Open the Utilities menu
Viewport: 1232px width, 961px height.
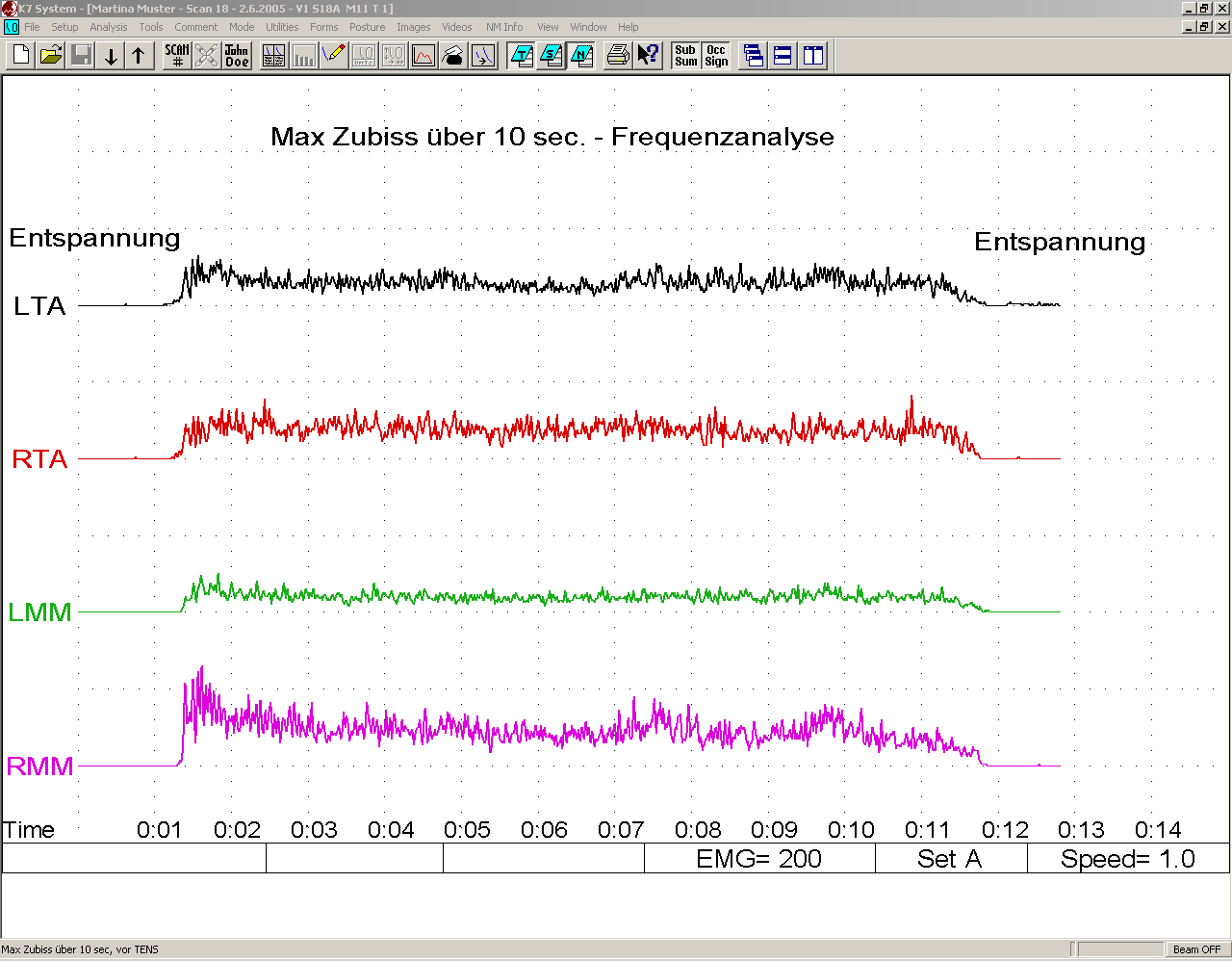point(282,27)
